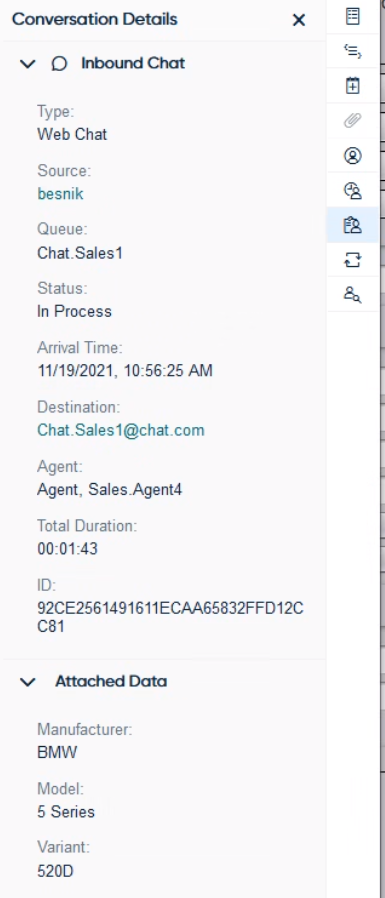385x898 pixels.
Task: Collapse the Attached Data section chevron
Action: [28, 682]
